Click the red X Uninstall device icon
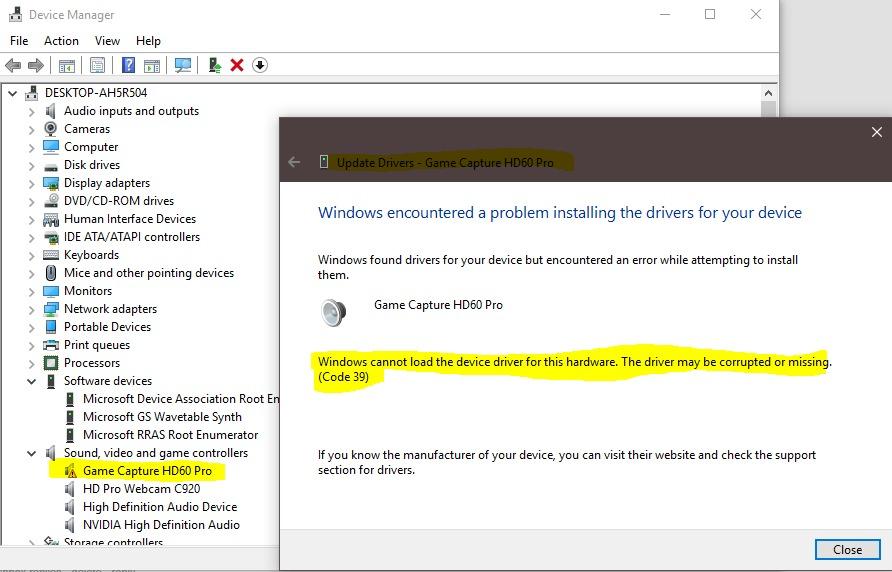The image size is (892, 572). 237,65
